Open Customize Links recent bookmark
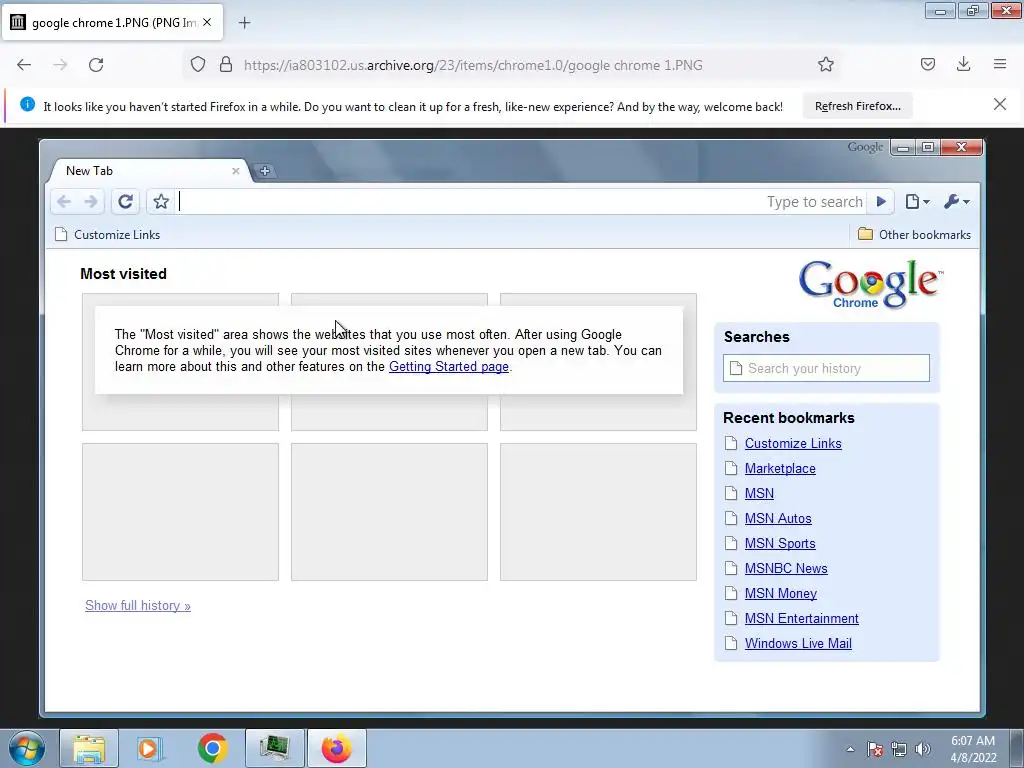The height and width of the screenshot is (768, 1024). pos(793,443)
